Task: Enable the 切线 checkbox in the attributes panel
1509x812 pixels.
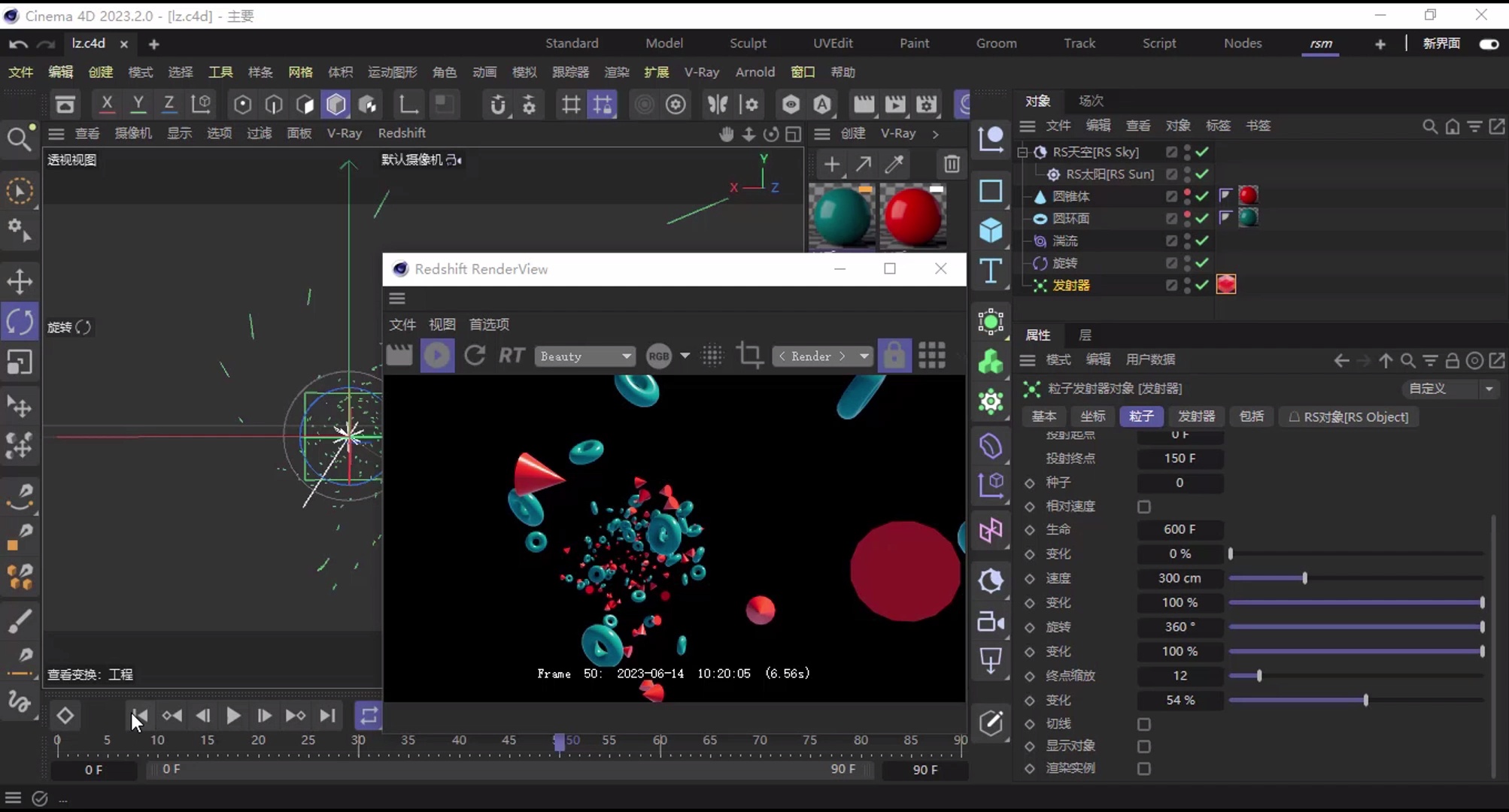Action: tap(1144, 724)
